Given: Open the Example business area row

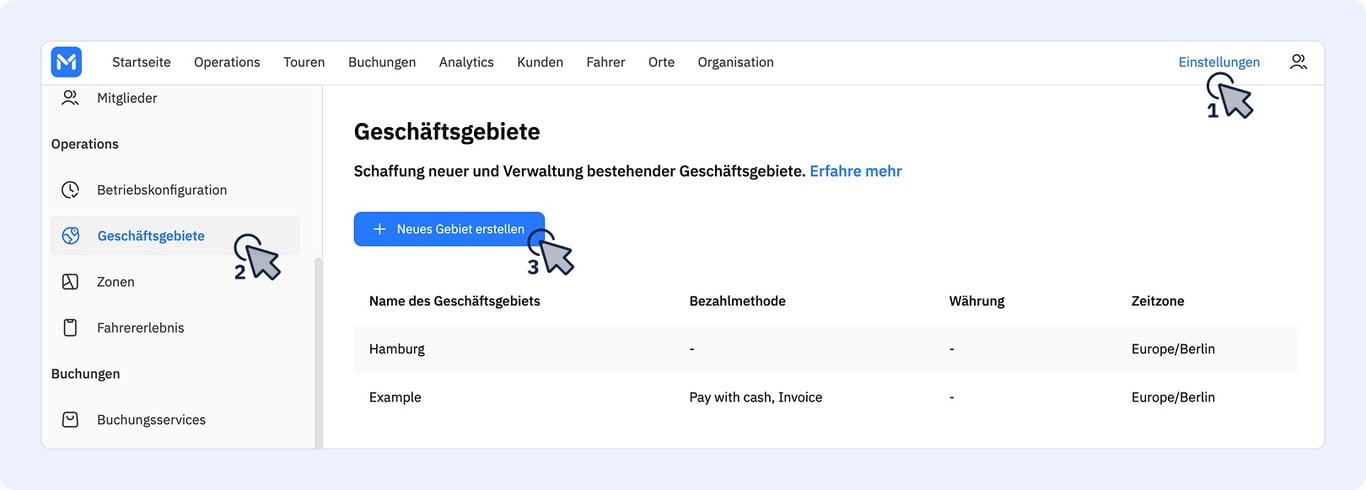Looking at the screenshot, I should coord(826,397).
